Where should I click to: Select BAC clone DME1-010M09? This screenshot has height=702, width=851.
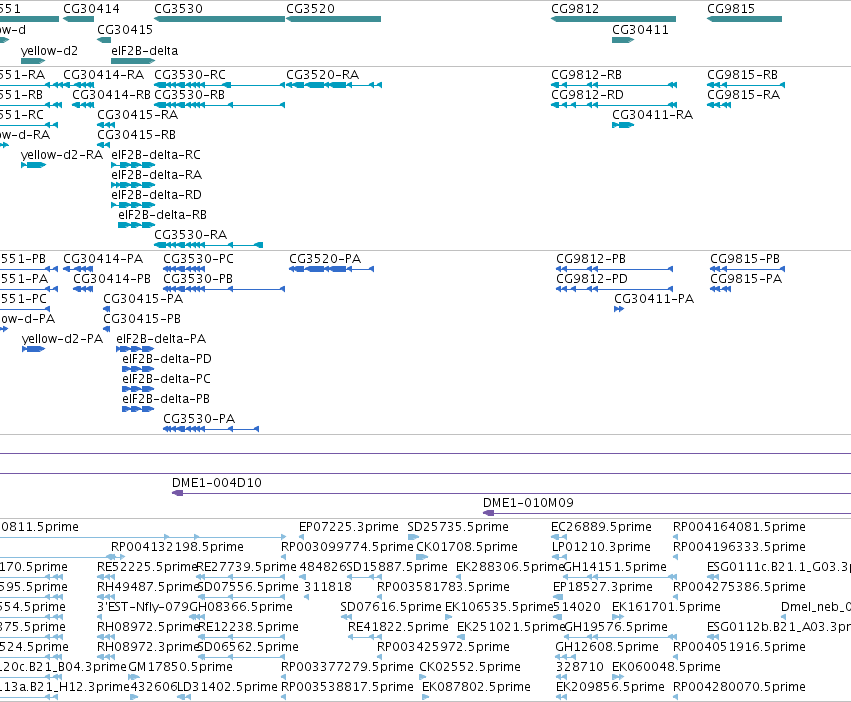[x=528, y=503]
